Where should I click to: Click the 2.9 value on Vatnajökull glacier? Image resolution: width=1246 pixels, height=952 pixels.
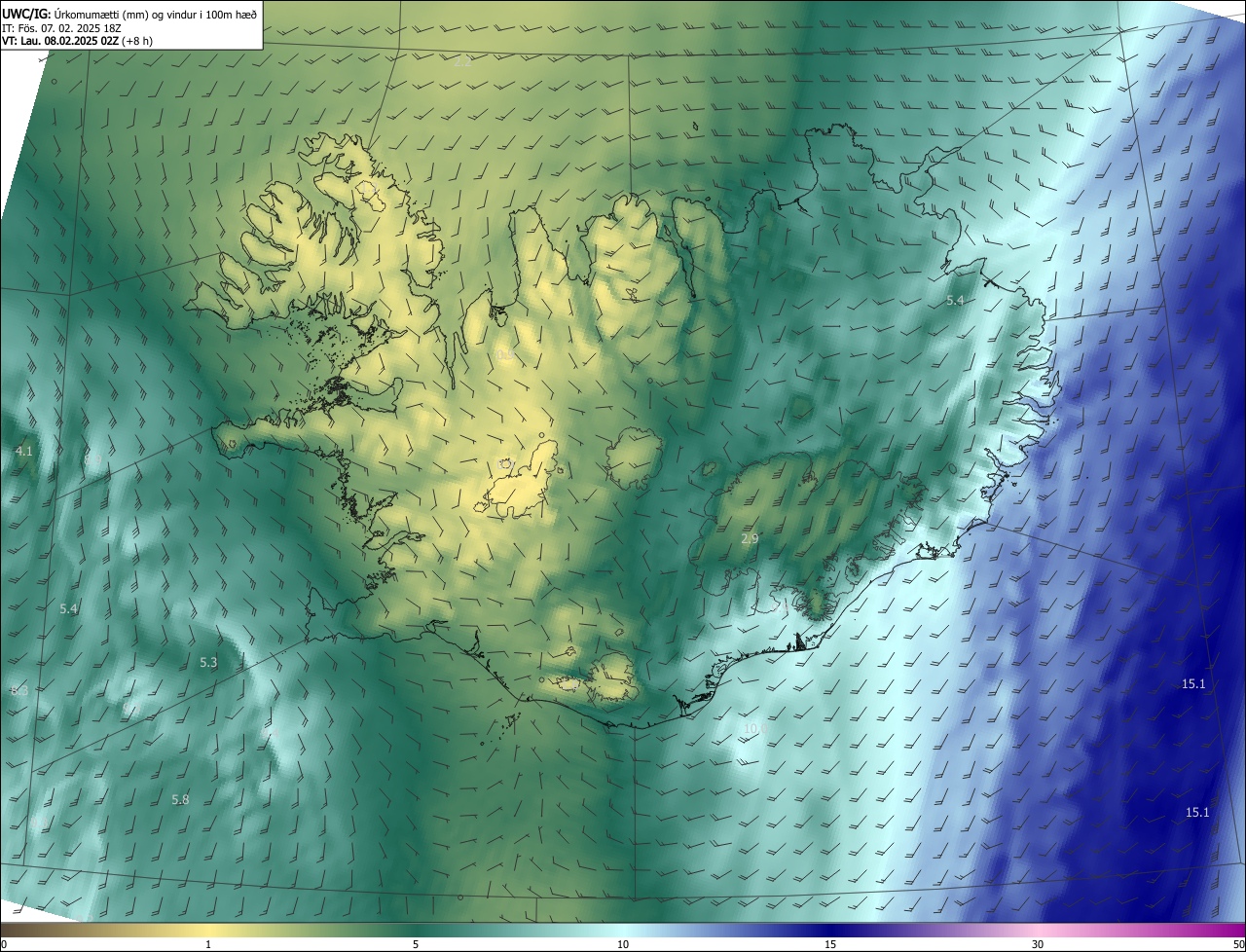(750, 538)
